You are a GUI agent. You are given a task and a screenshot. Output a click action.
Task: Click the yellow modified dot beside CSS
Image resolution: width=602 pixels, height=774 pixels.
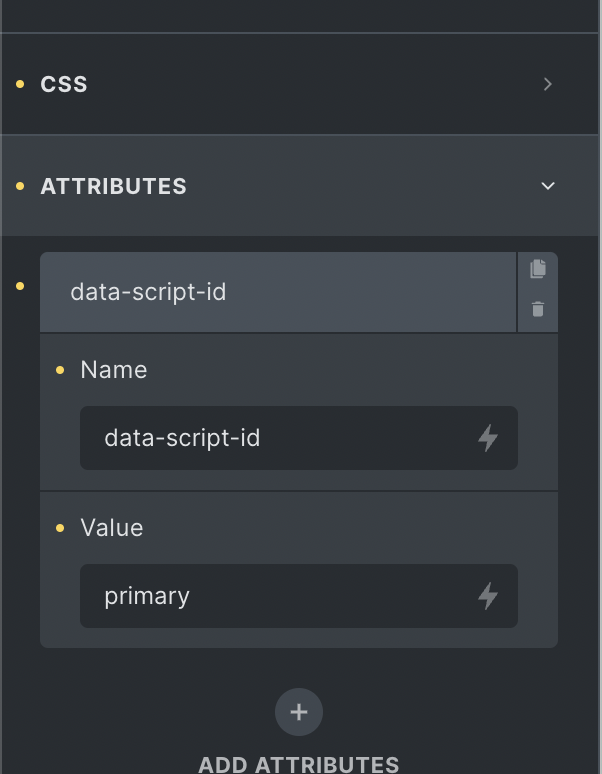tap(20, 85)
